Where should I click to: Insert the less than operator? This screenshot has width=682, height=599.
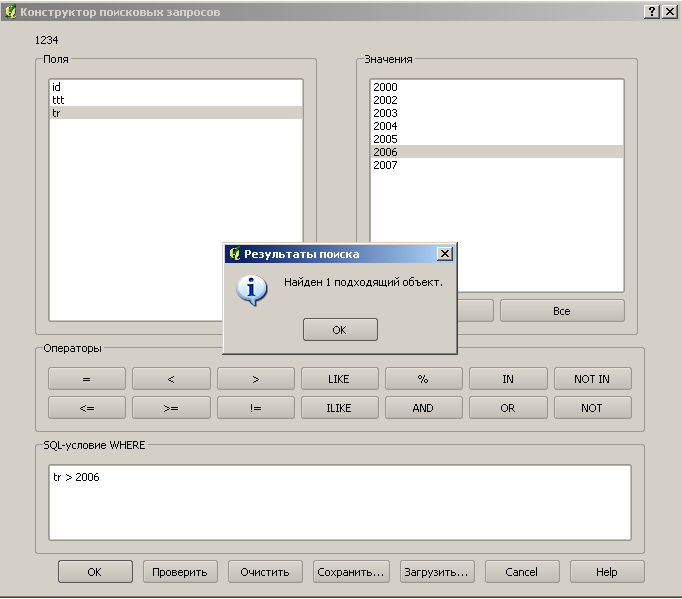click(171, 379)
